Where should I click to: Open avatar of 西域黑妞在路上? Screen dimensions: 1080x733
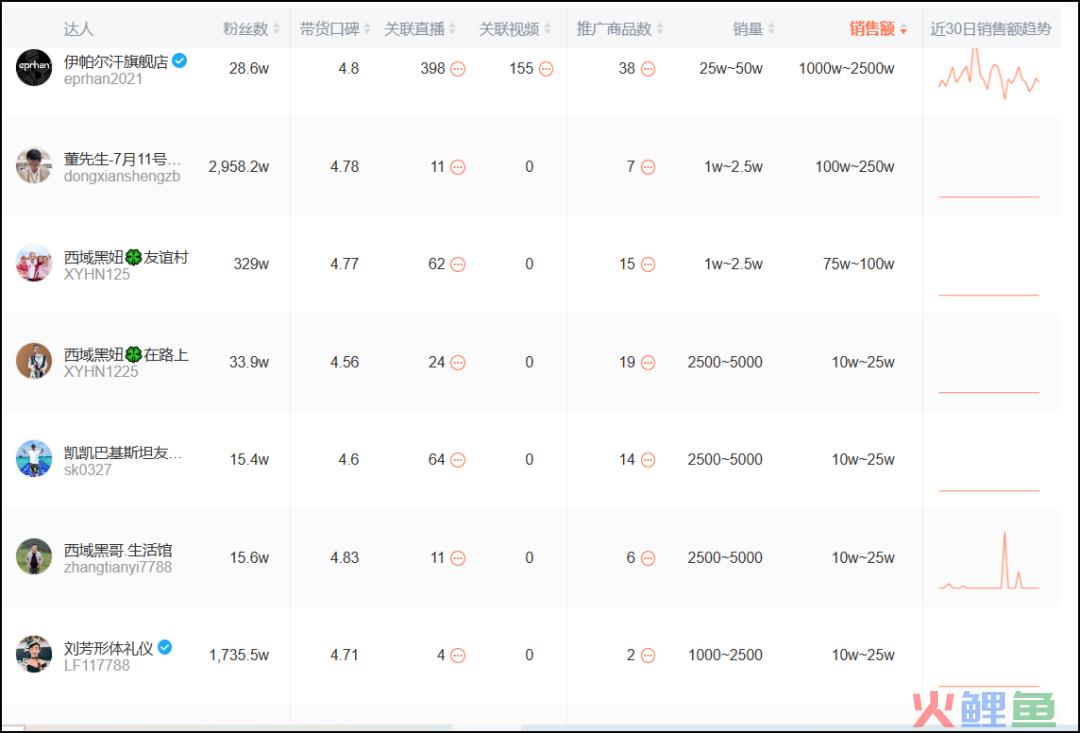click(x=34, y=361)
